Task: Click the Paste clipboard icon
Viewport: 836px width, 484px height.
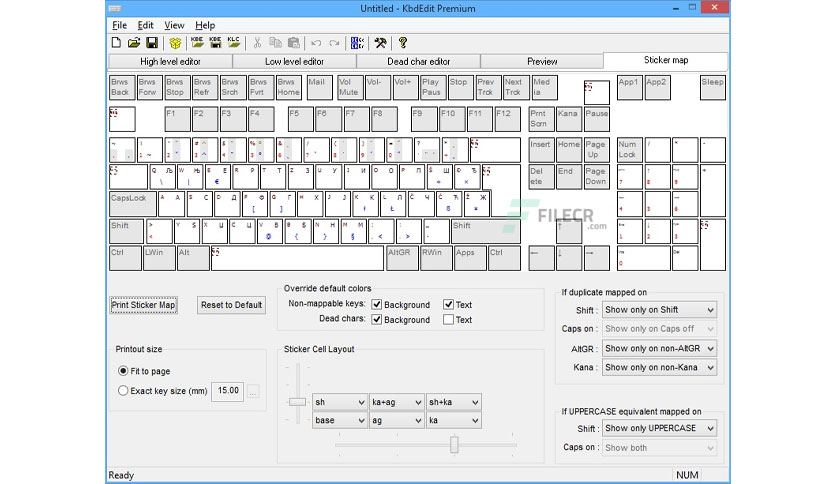Action: [293, 43]
